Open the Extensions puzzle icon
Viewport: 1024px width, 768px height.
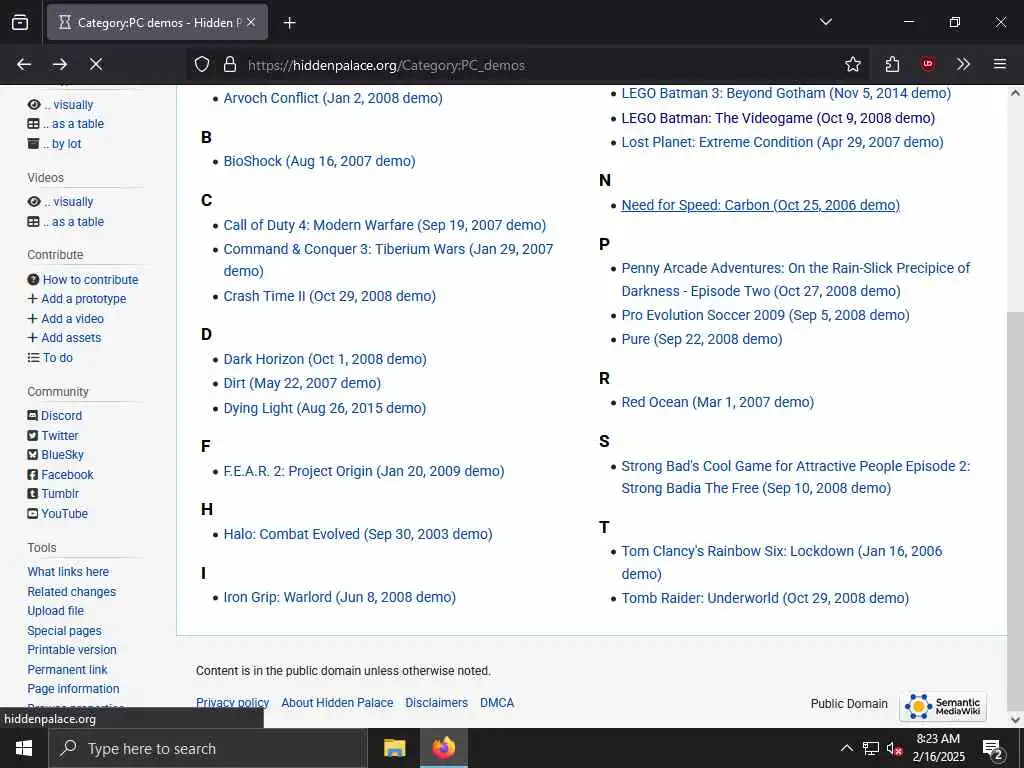(x=891, y=64)
